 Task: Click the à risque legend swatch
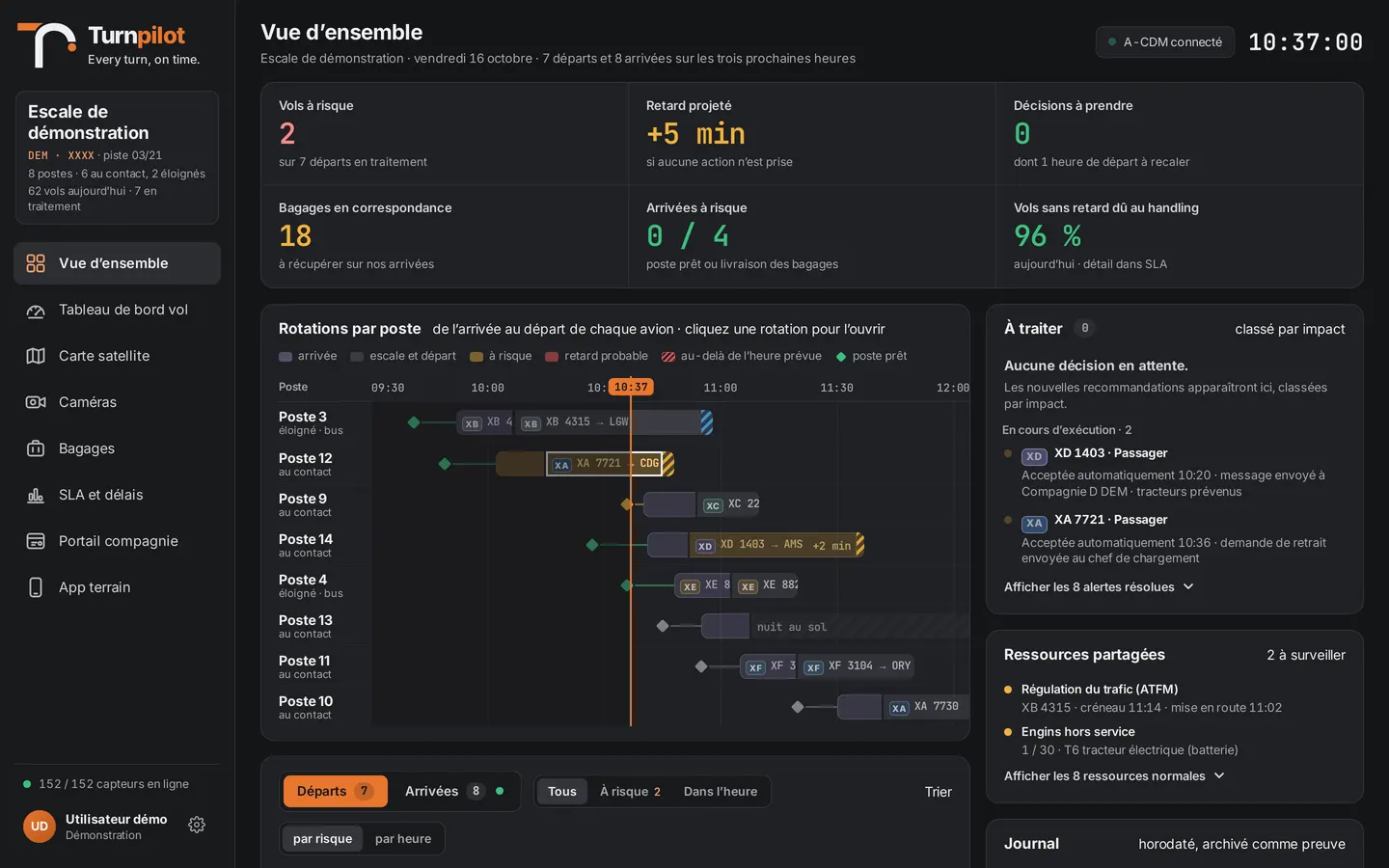(x=477, y=357)
